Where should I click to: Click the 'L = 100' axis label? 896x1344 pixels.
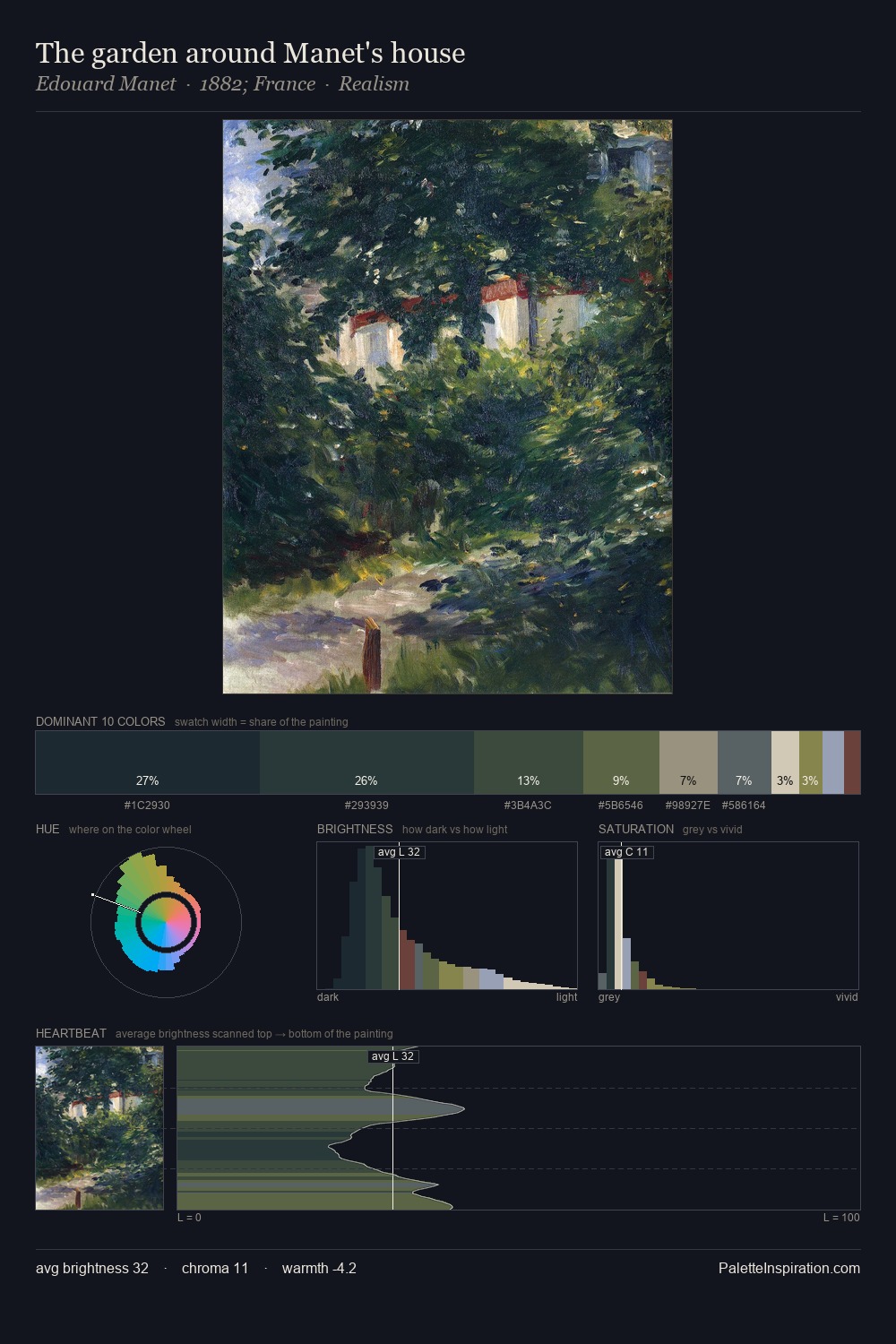coord(841,1218)
